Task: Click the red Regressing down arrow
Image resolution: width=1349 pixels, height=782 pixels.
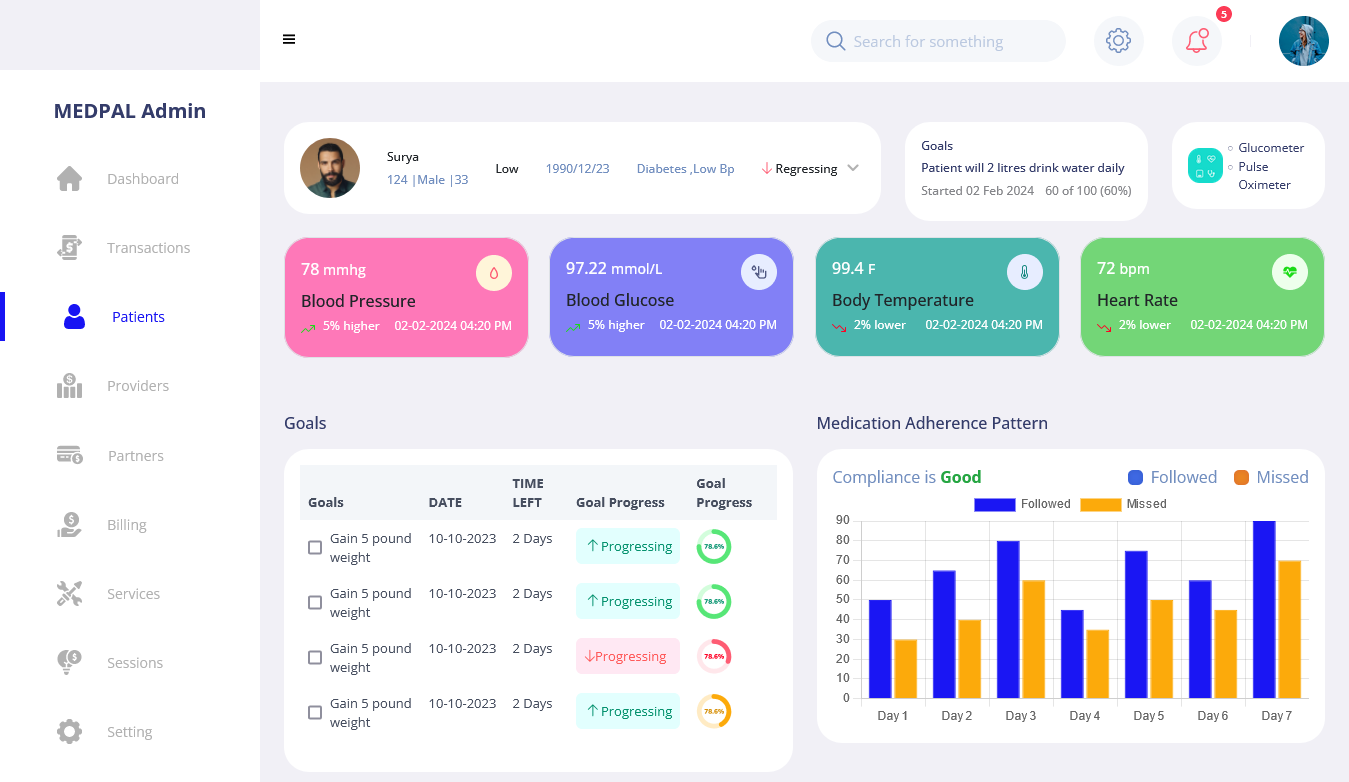Action: click(767, 169)
